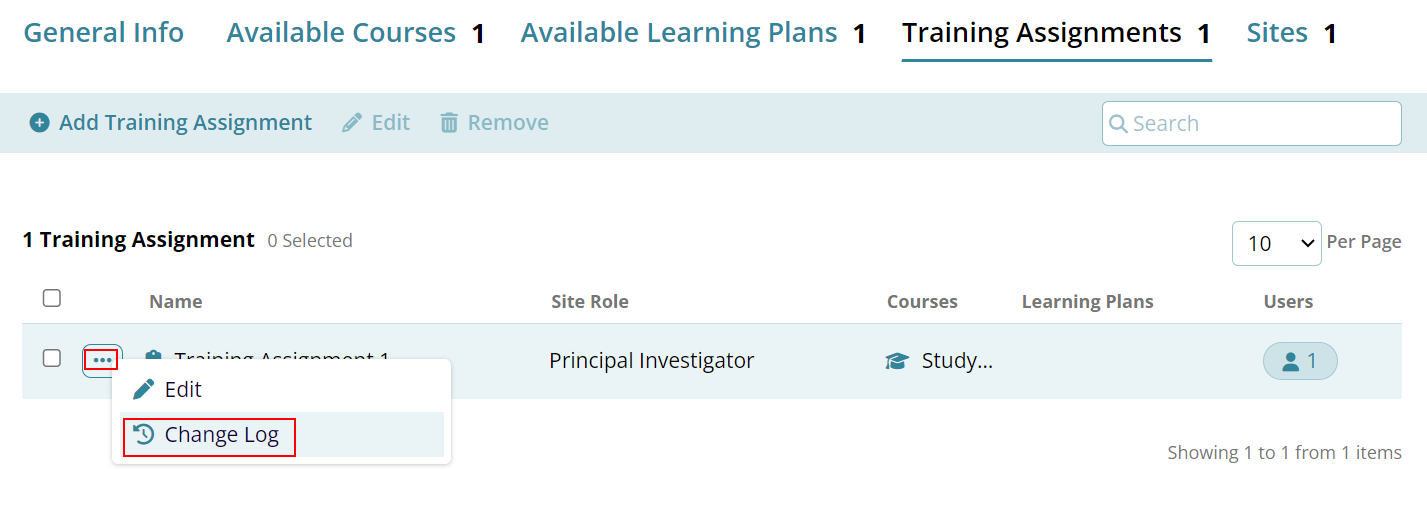Switch to the General Info tab
Viewport: 1427px width, 506px height.
104,33
